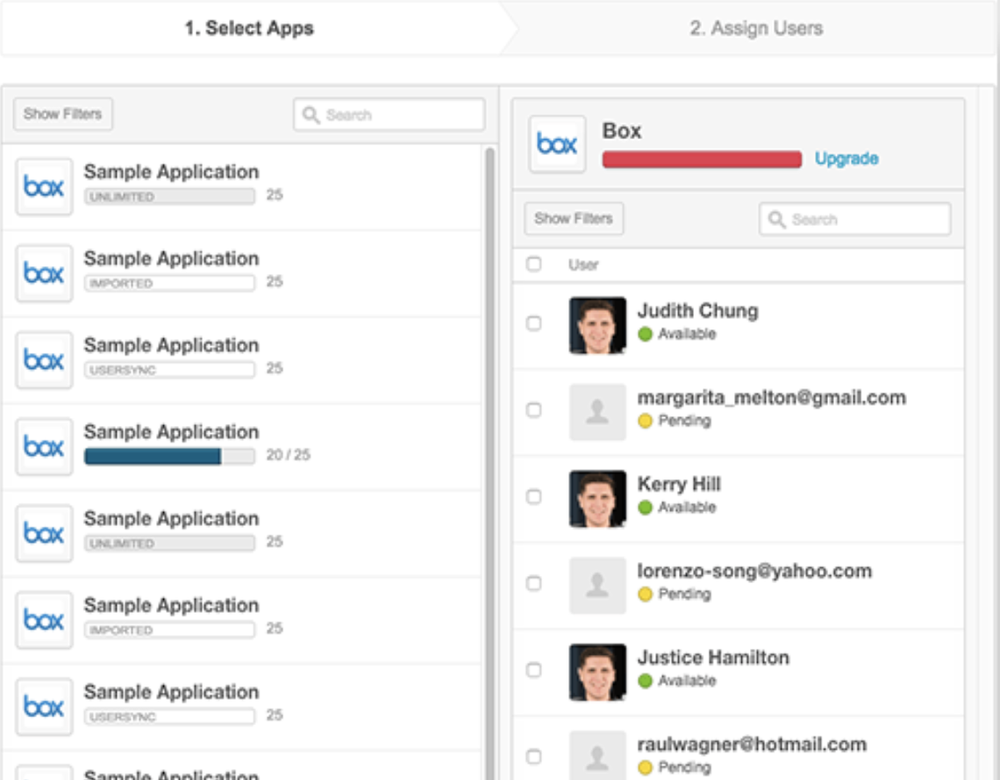Click the box icon of the lower UNLIMITED application
1000x780 pixels.
tap(44, 533)
